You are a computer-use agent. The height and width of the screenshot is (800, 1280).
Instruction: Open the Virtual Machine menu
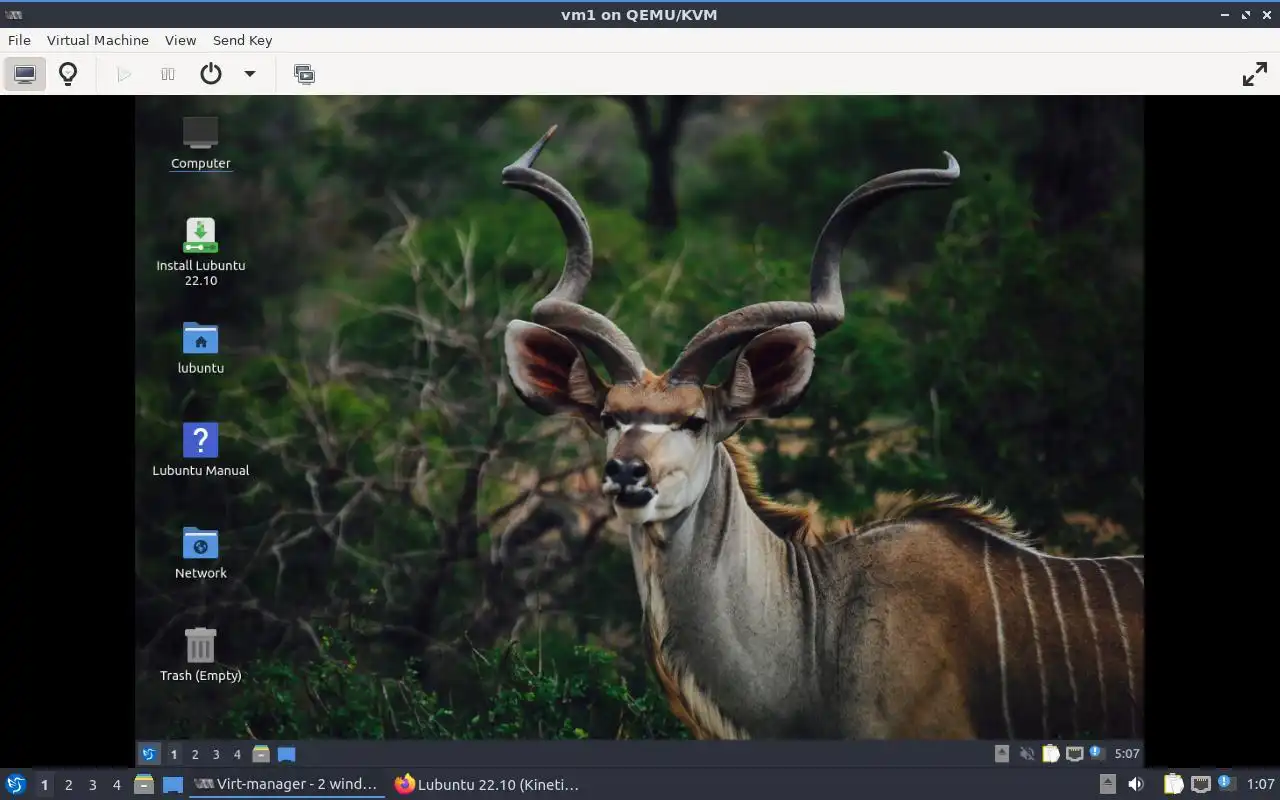pyautogui.click(x=98, y=40)
